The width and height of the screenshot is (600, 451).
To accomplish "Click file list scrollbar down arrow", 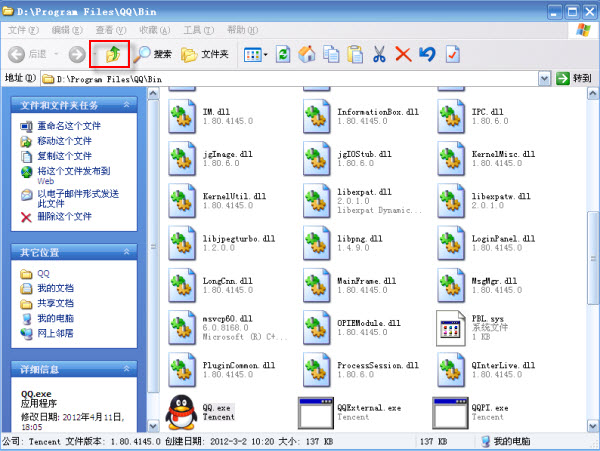I will click(x=593, y=426).
